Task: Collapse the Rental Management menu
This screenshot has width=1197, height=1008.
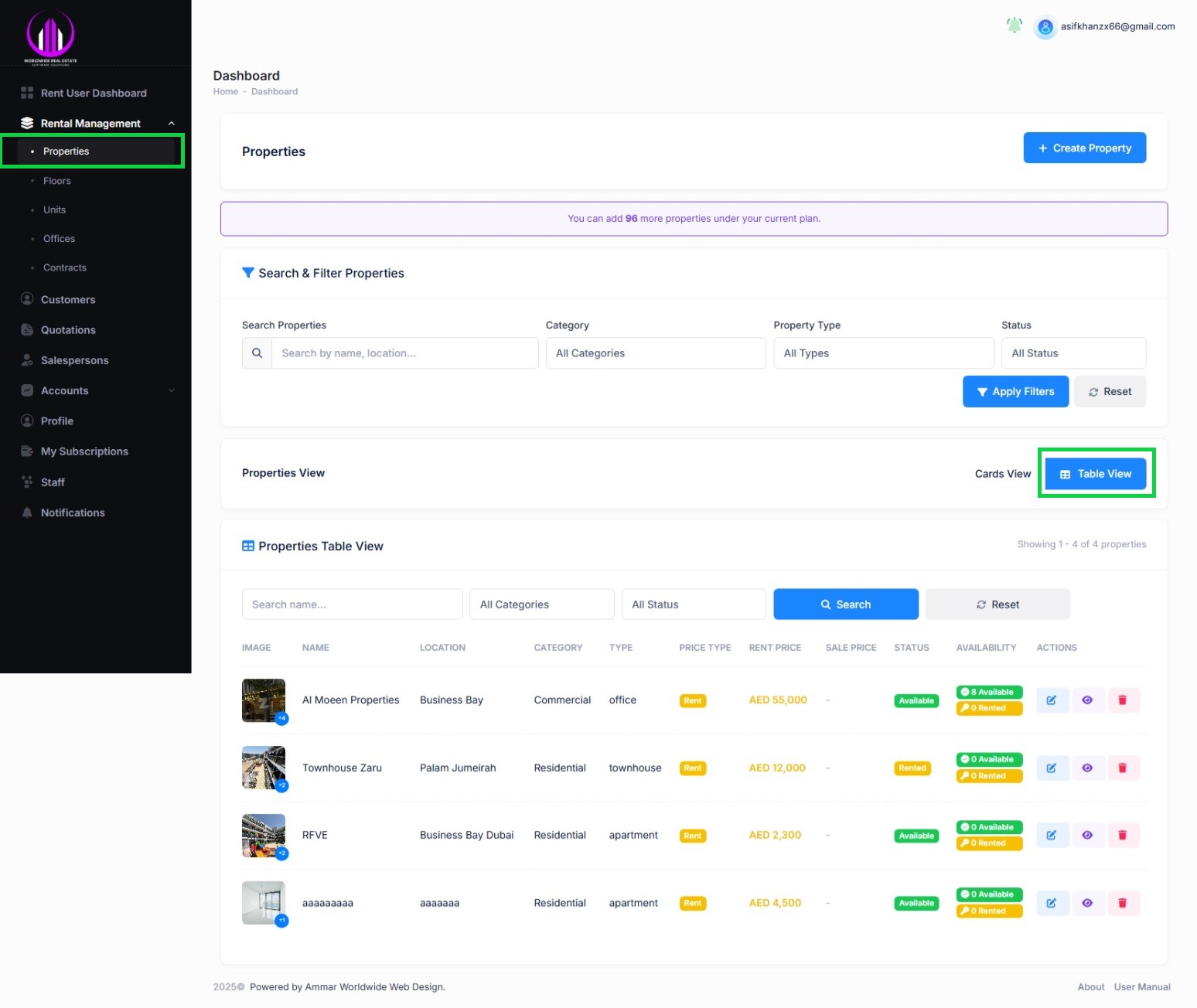Action: pyautogui.click(x=171, y=124)
